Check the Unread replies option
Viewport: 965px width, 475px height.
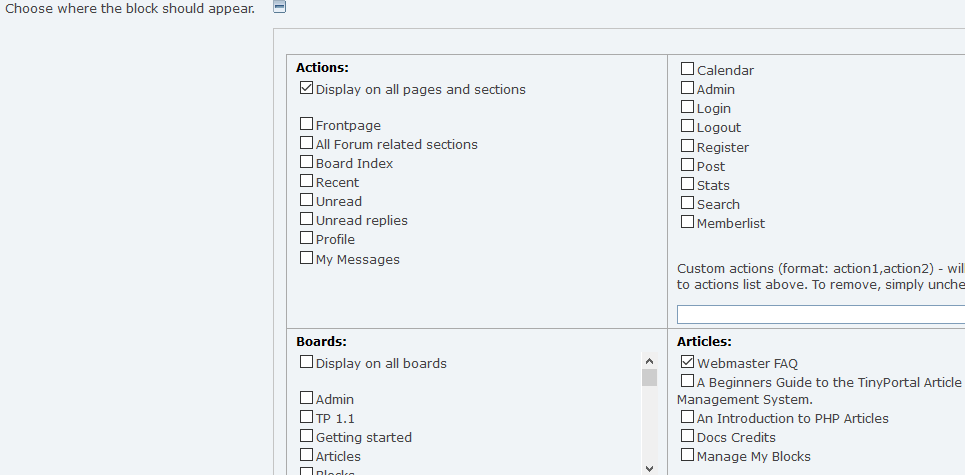[x=307, y=219]
